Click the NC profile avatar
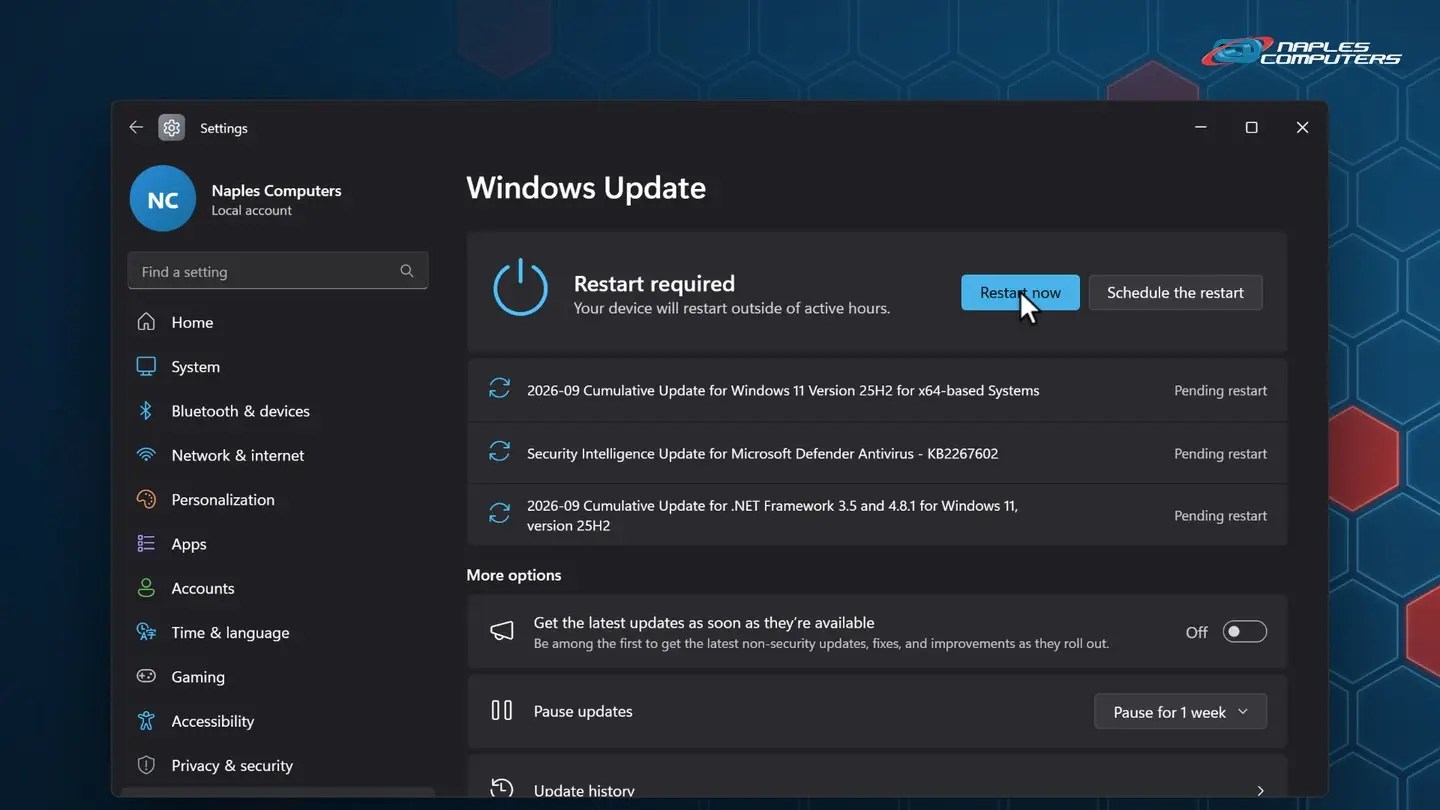 pyautogui.click(x=163, y=199)
